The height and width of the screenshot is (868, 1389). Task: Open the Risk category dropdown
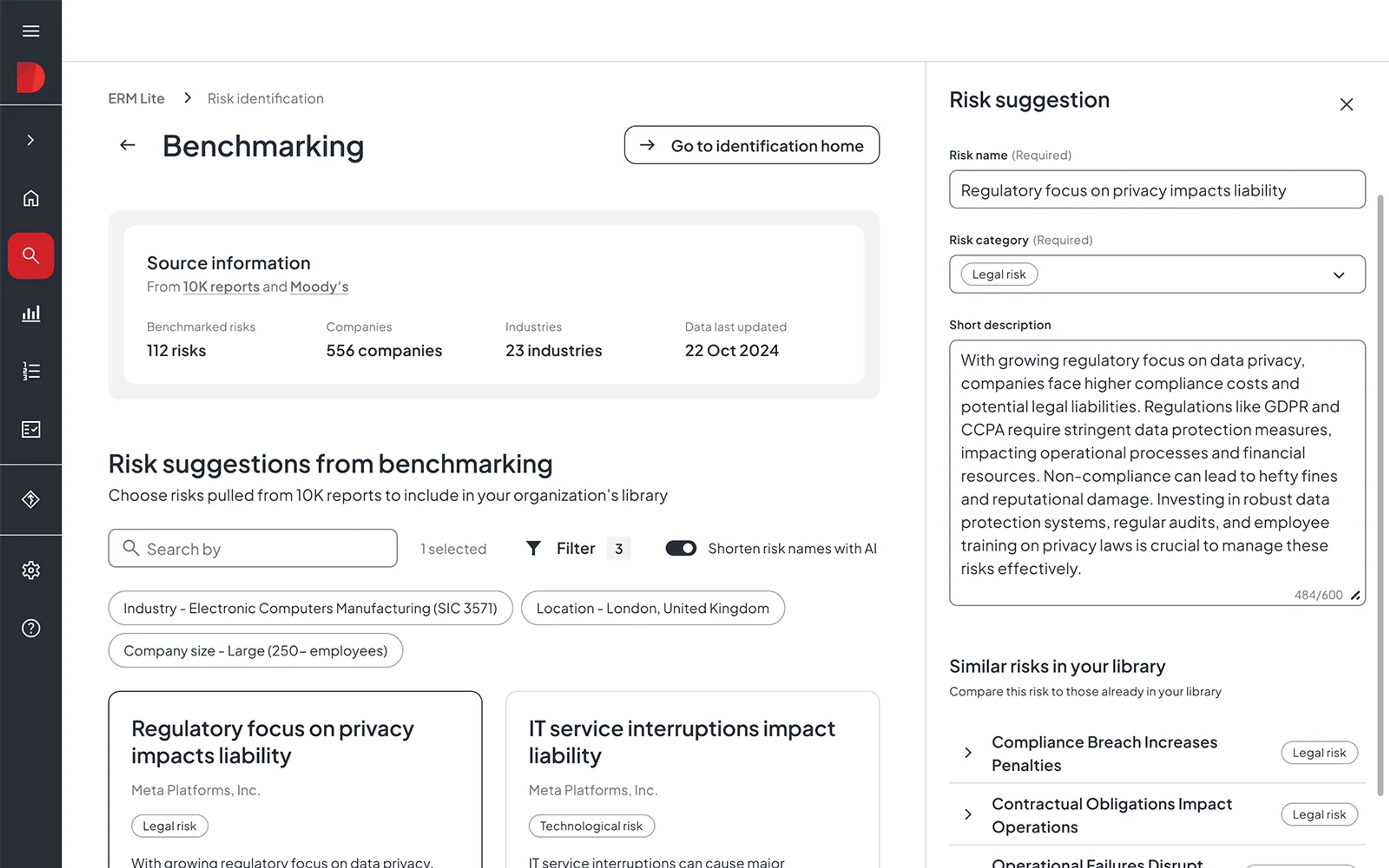[1340, 275]
